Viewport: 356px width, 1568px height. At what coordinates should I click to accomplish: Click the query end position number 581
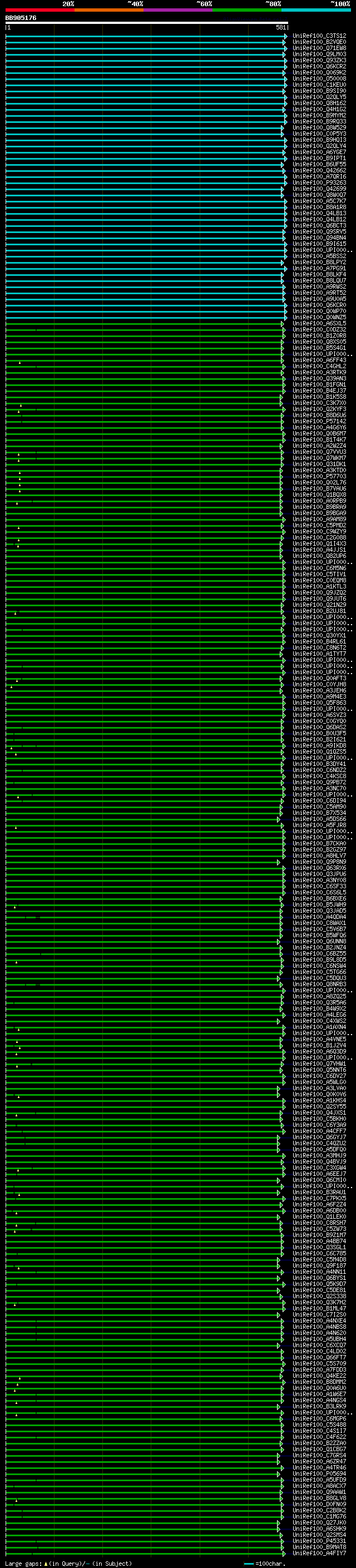point(280,27)
